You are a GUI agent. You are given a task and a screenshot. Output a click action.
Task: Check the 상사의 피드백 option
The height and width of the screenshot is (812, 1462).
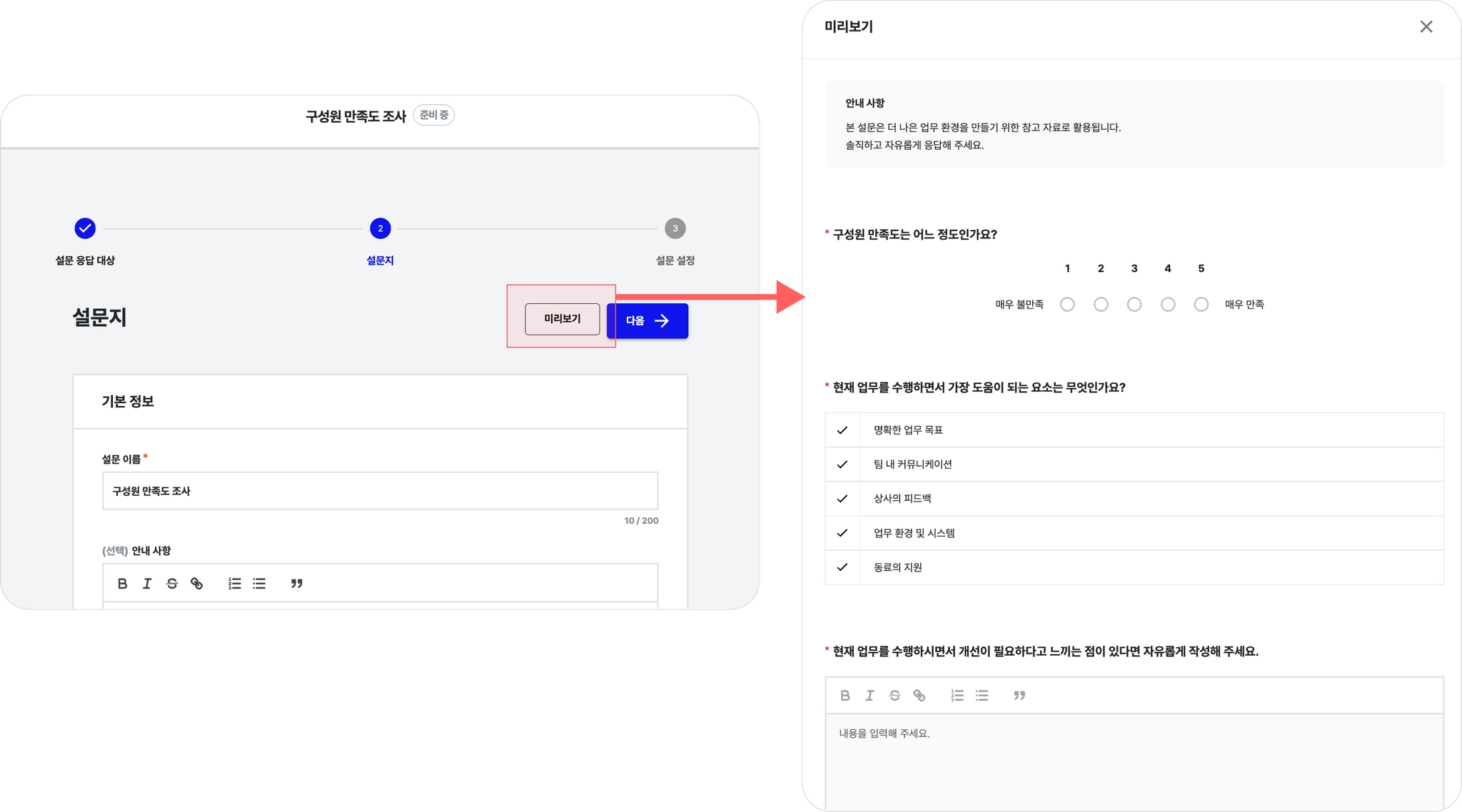(842, 499)
